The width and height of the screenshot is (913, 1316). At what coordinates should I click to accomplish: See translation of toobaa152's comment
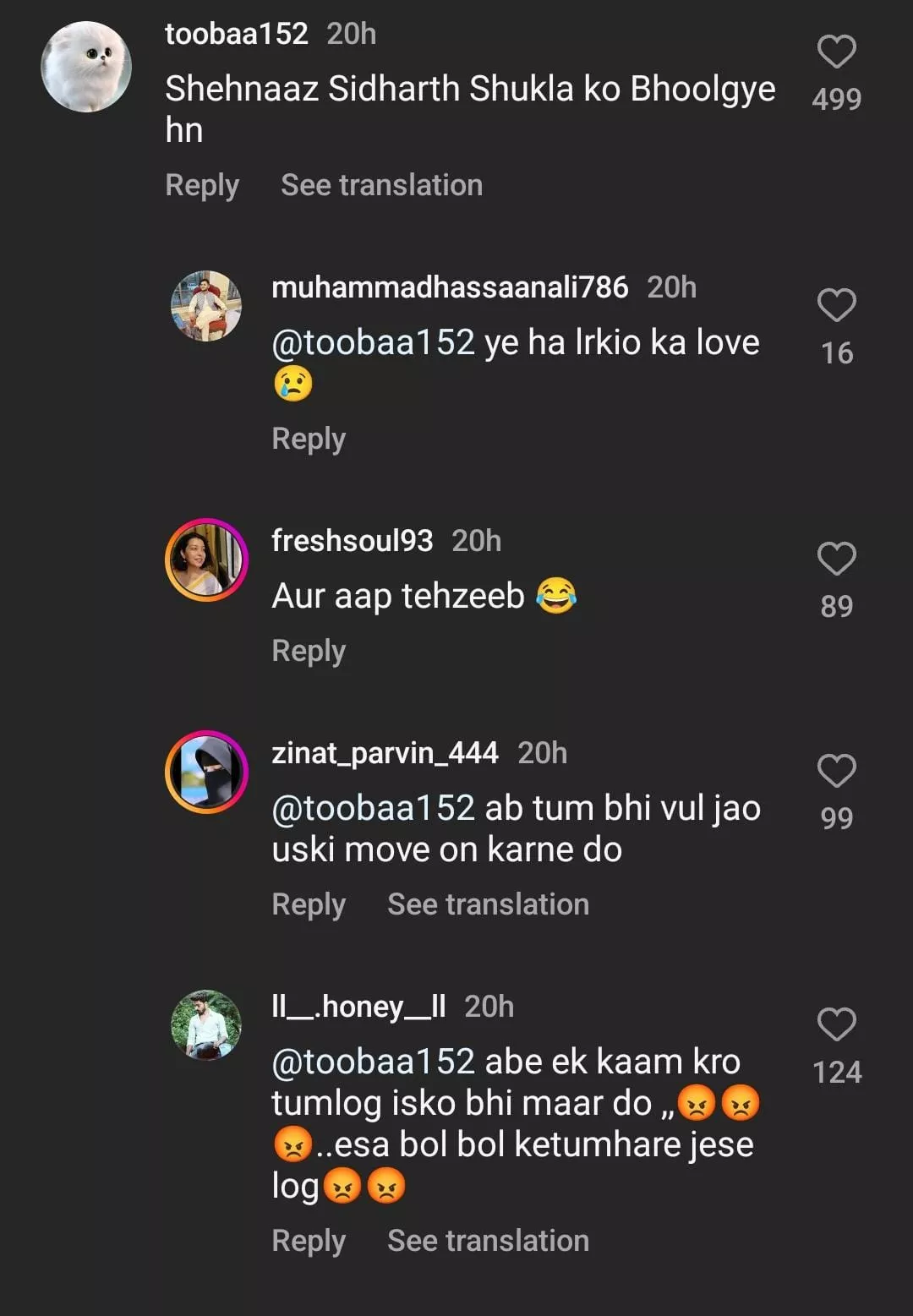point(381,185)
